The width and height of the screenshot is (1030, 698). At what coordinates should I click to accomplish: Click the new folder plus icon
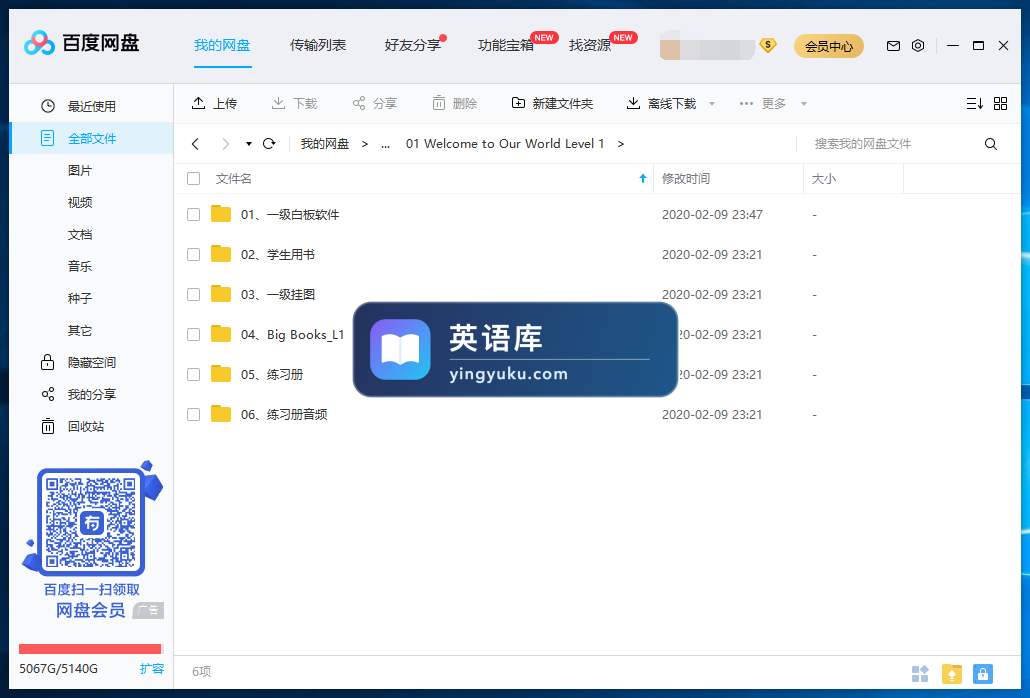pyautogui.click(x=518, y=103)
